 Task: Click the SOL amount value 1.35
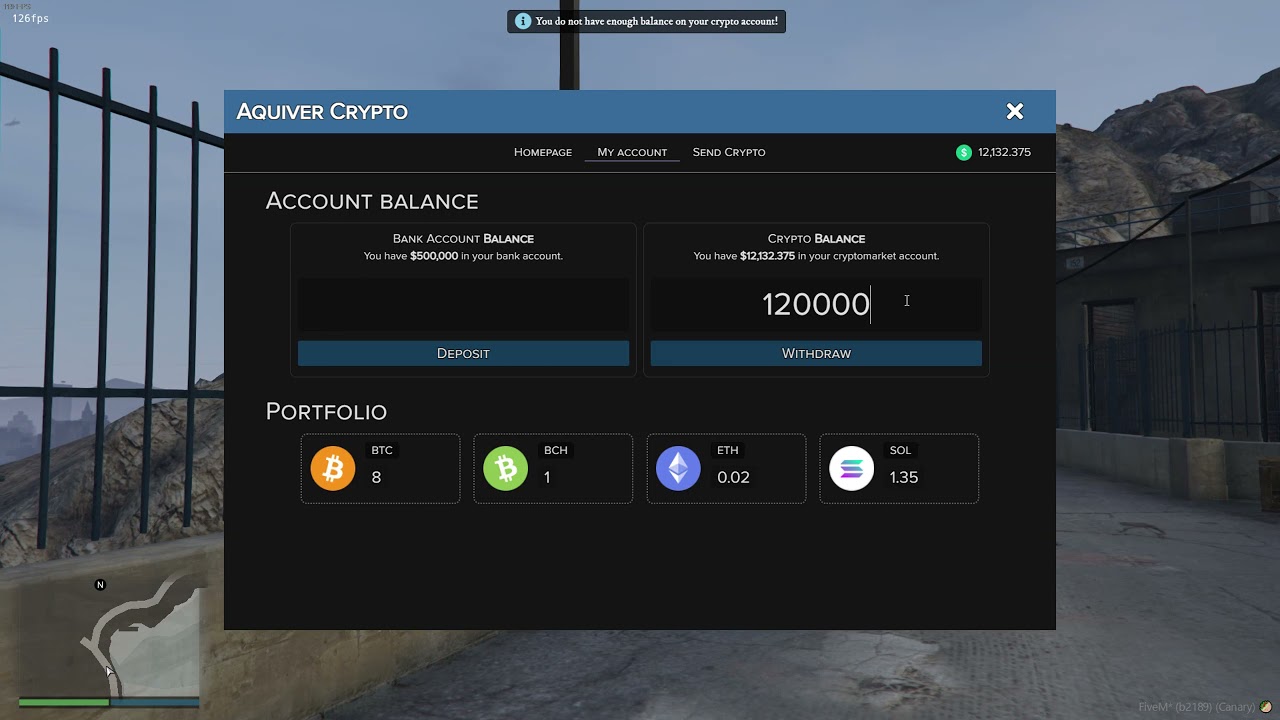[x=904, y=477]
